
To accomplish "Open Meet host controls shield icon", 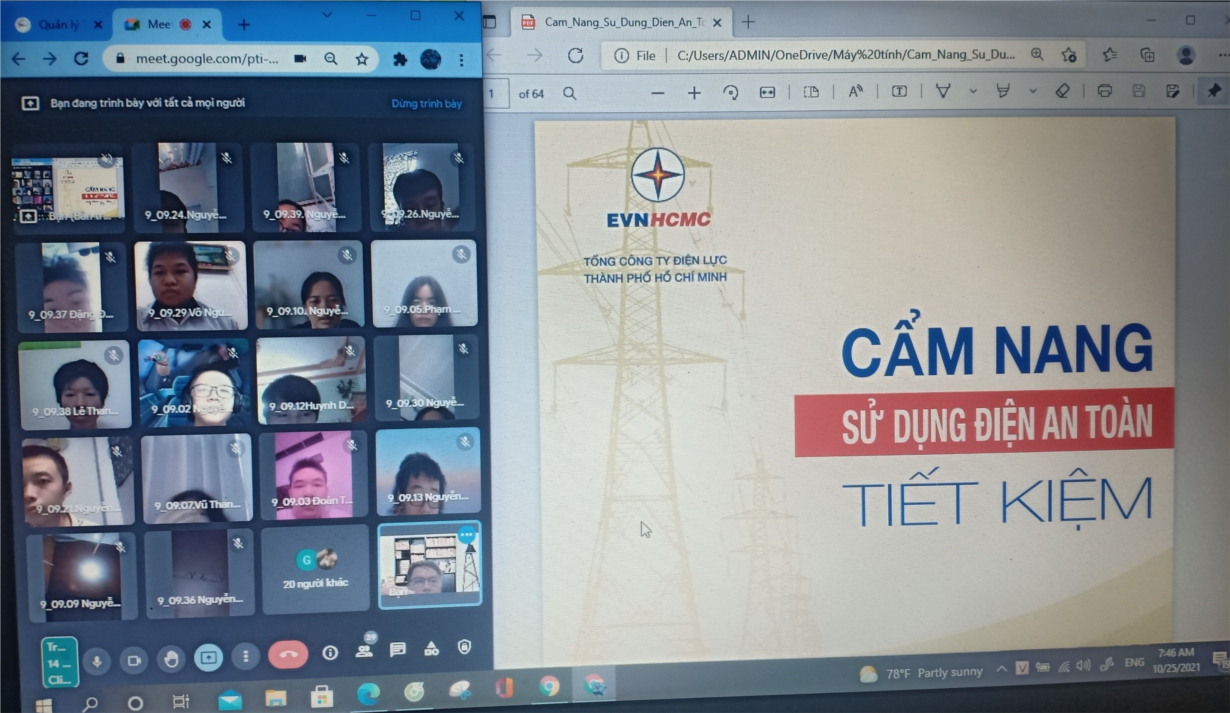I will [x=464, y=647].
